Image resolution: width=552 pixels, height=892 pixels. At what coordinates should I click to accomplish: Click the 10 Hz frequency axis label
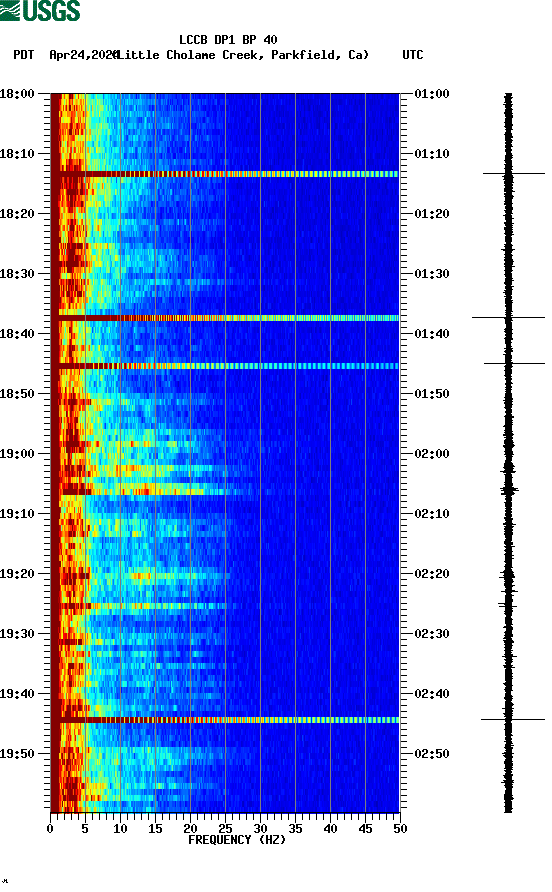[120, 829]
